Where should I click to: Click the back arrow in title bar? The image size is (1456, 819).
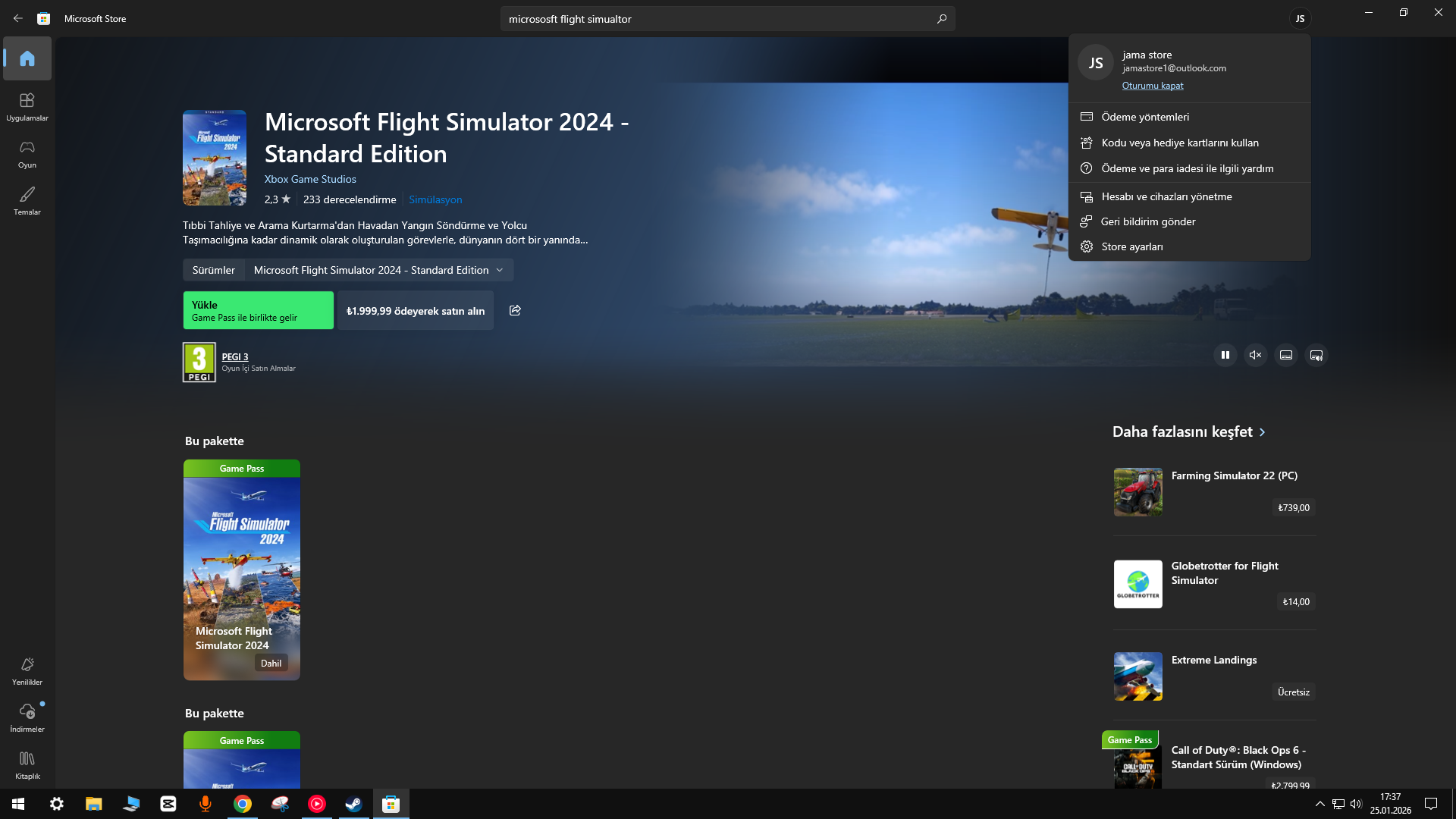pyautogui.click(x=18, y=18)
